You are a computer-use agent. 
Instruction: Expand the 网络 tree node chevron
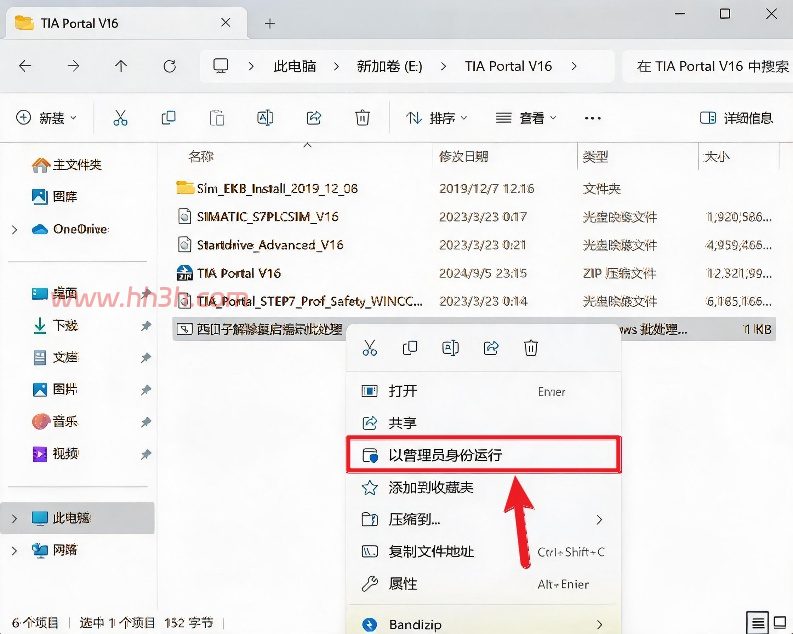click(x=14, y=550)
